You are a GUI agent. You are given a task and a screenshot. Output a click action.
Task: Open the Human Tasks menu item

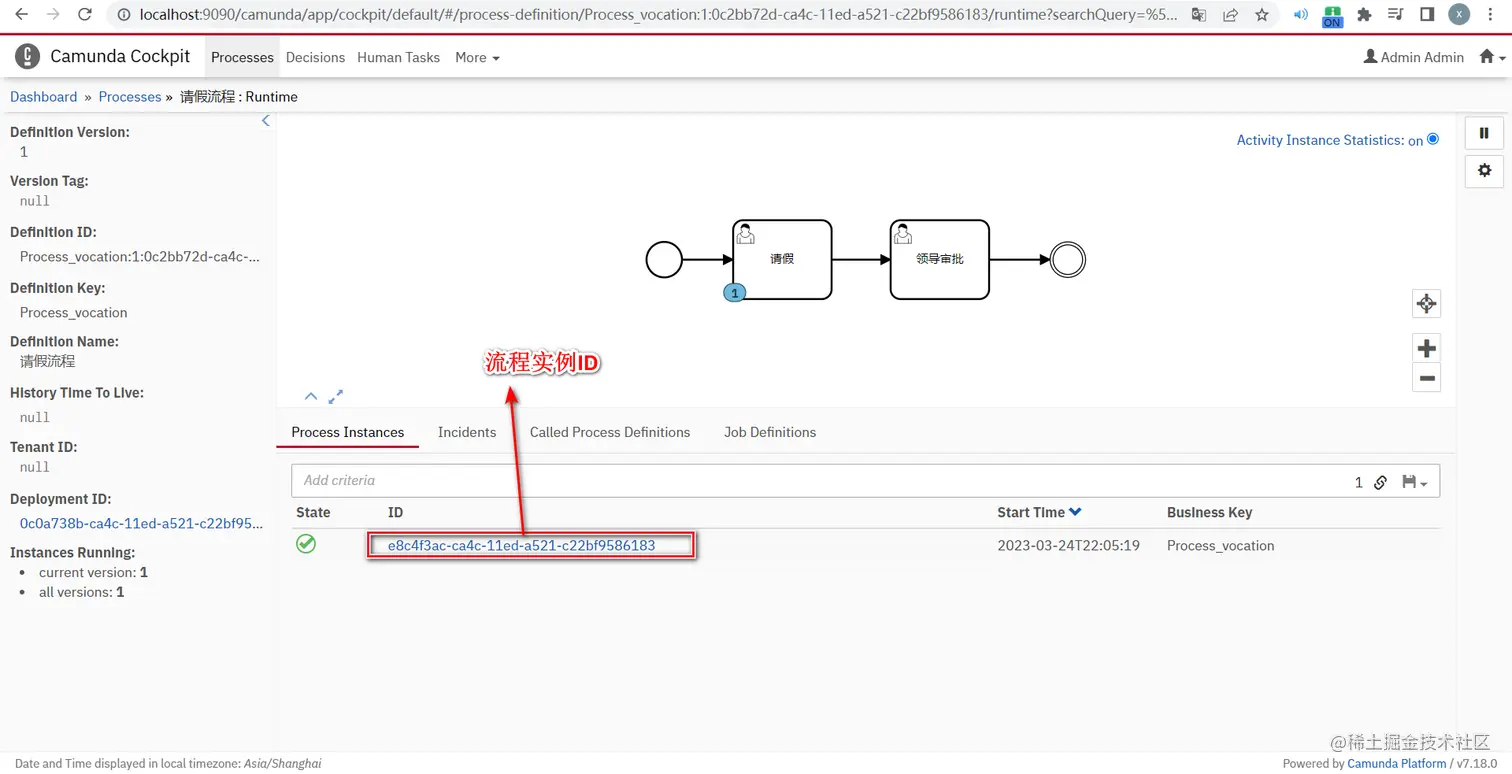[x=398, y=57]
